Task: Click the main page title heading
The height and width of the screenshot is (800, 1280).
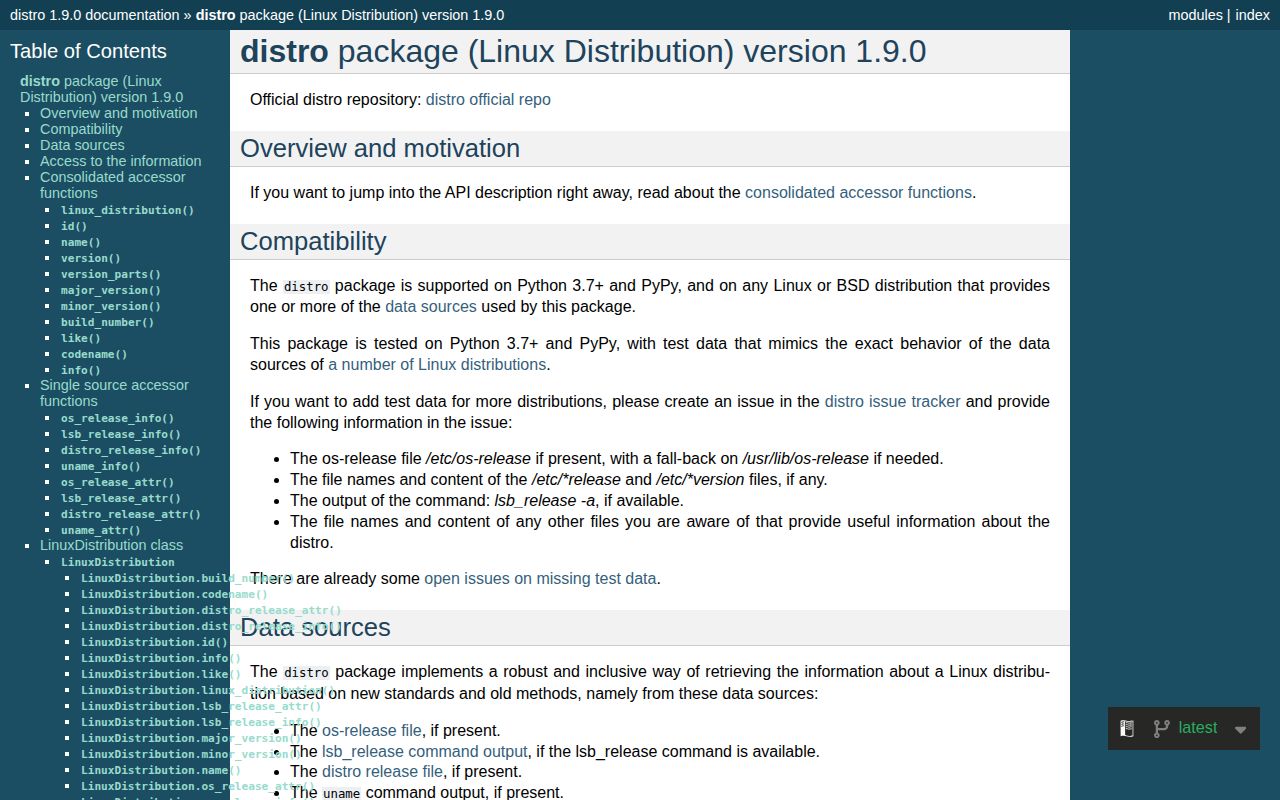Action: [x=583, y=51]
